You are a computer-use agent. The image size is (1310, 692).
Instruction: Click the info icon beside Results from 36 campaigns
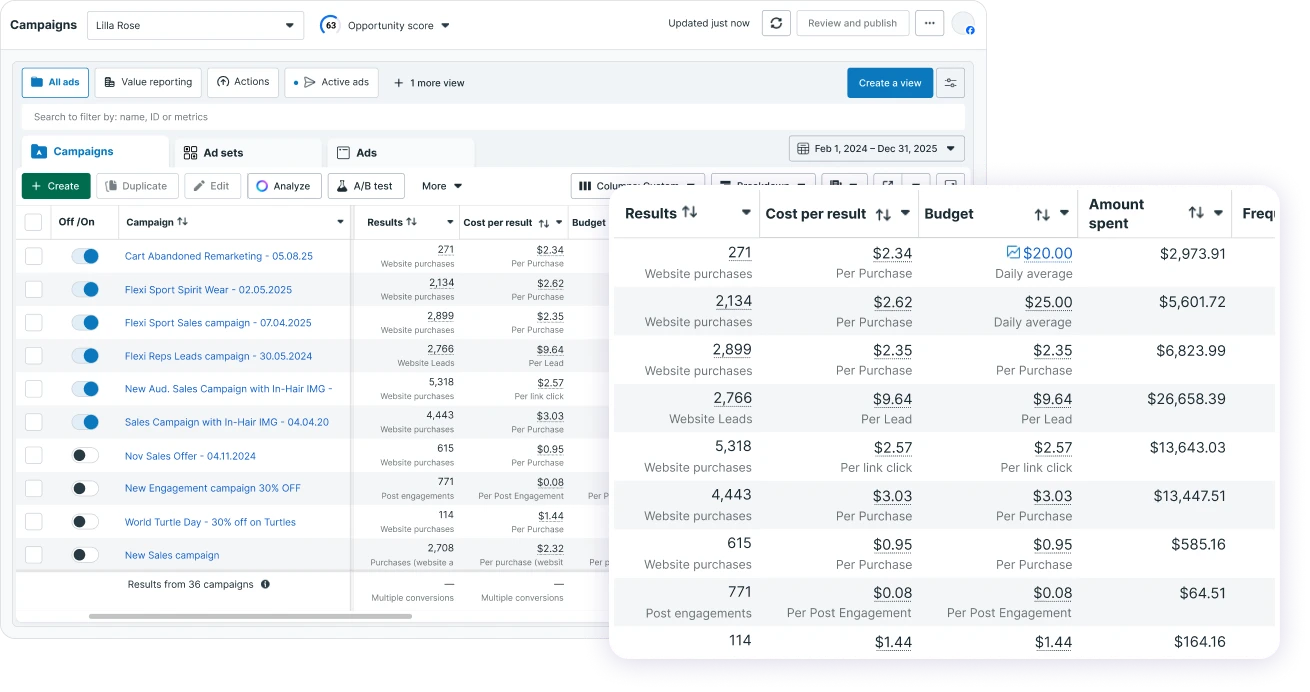click(265, 584)
